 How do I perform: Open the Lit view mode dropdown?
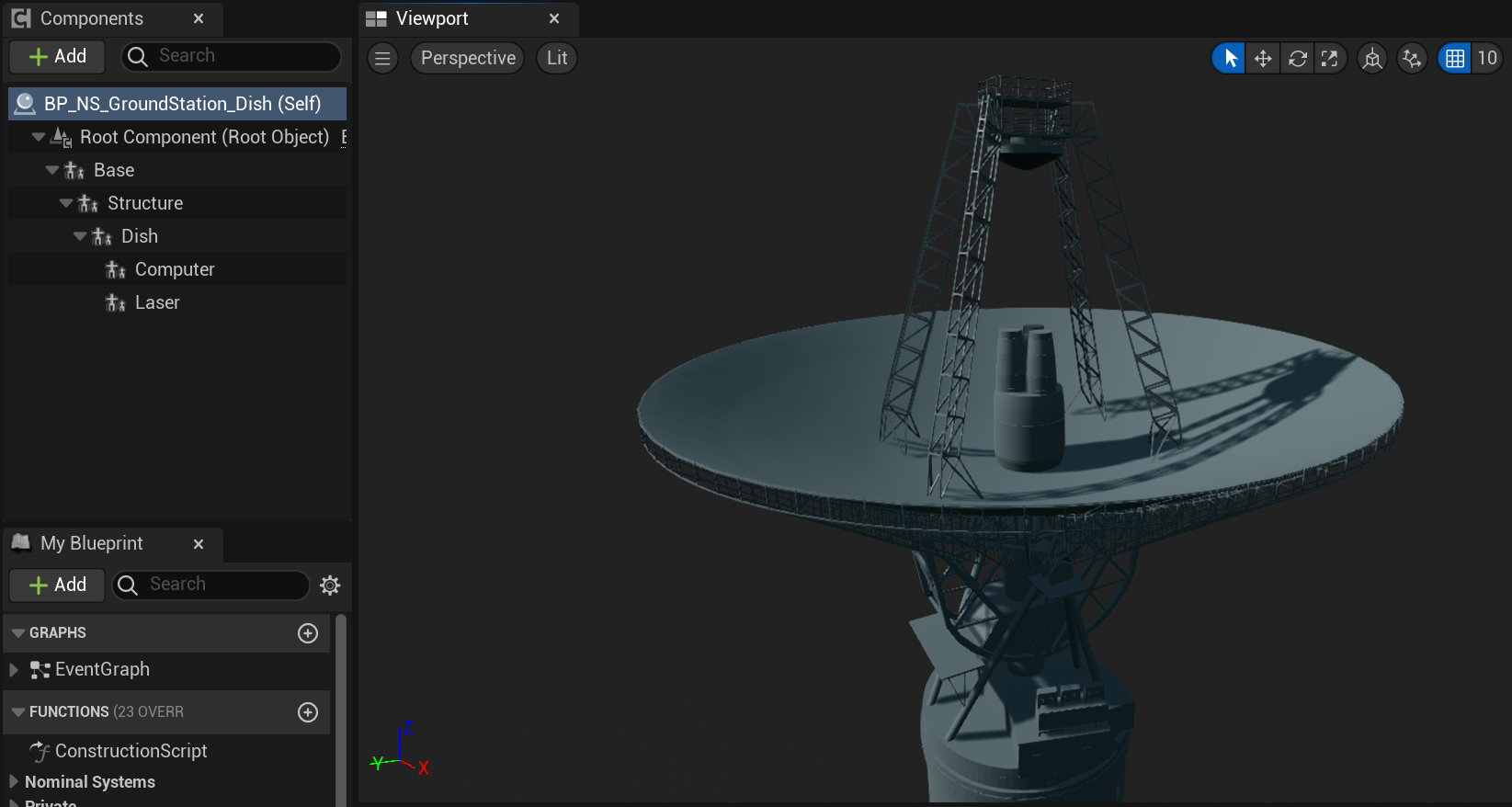click(557, 58)
